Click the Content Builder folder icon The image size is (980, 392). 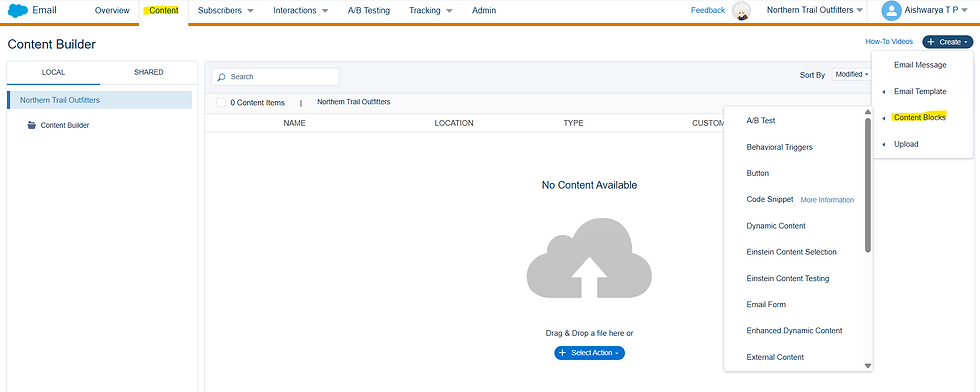click(32, 125)
